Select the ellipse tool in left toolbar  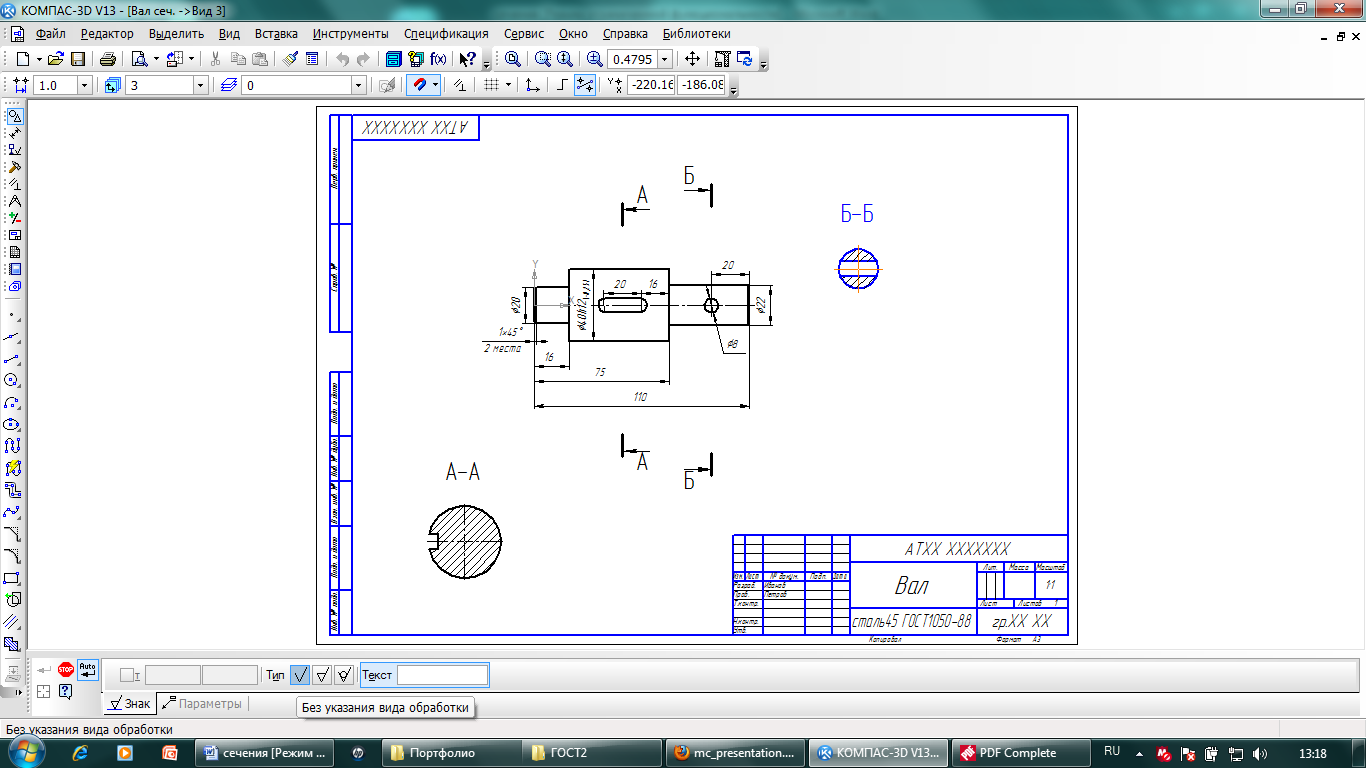coord(13,424)
